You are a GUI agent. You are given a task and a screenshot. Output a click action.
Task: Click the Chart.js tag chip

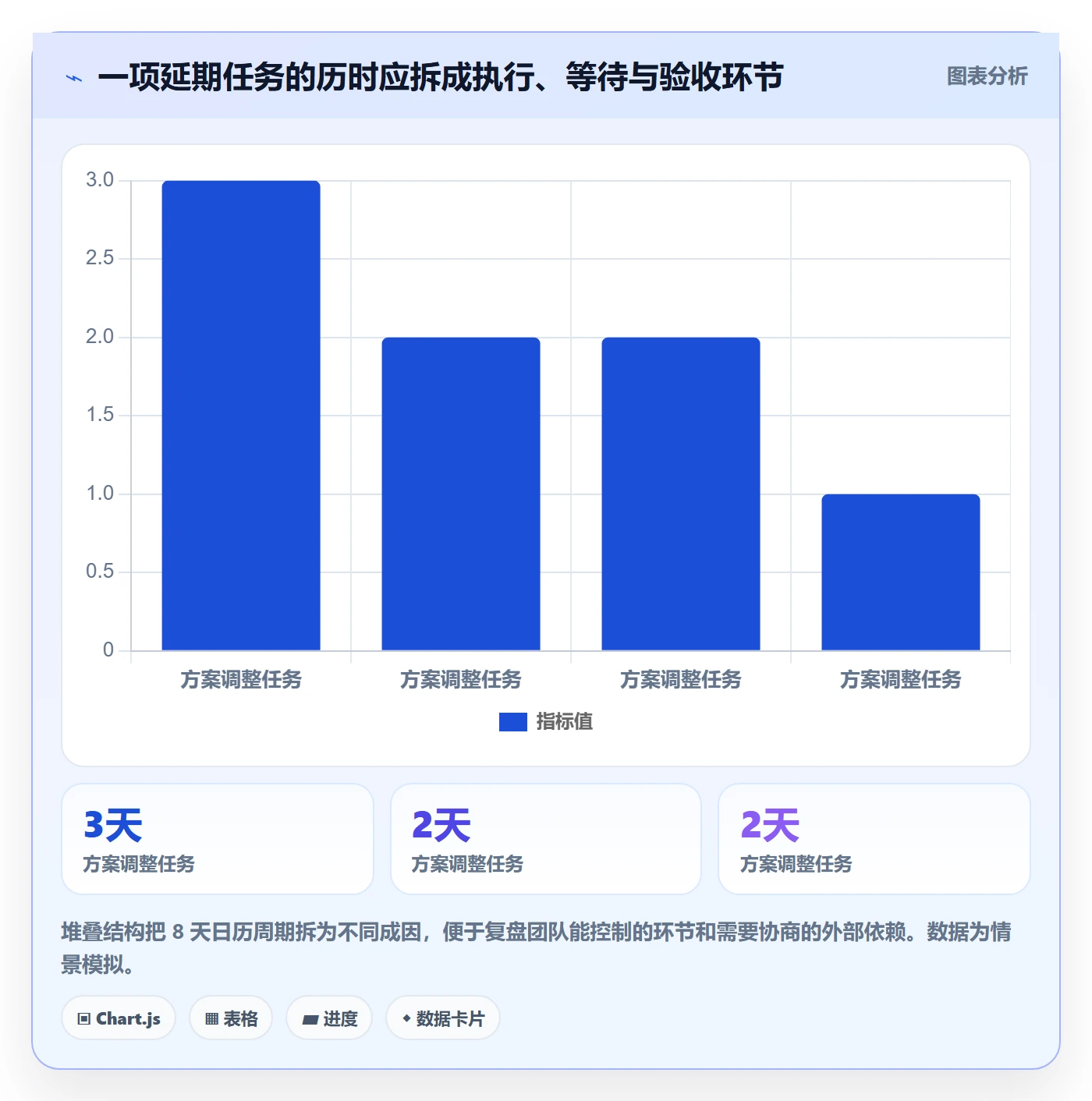coord(119,1018)
